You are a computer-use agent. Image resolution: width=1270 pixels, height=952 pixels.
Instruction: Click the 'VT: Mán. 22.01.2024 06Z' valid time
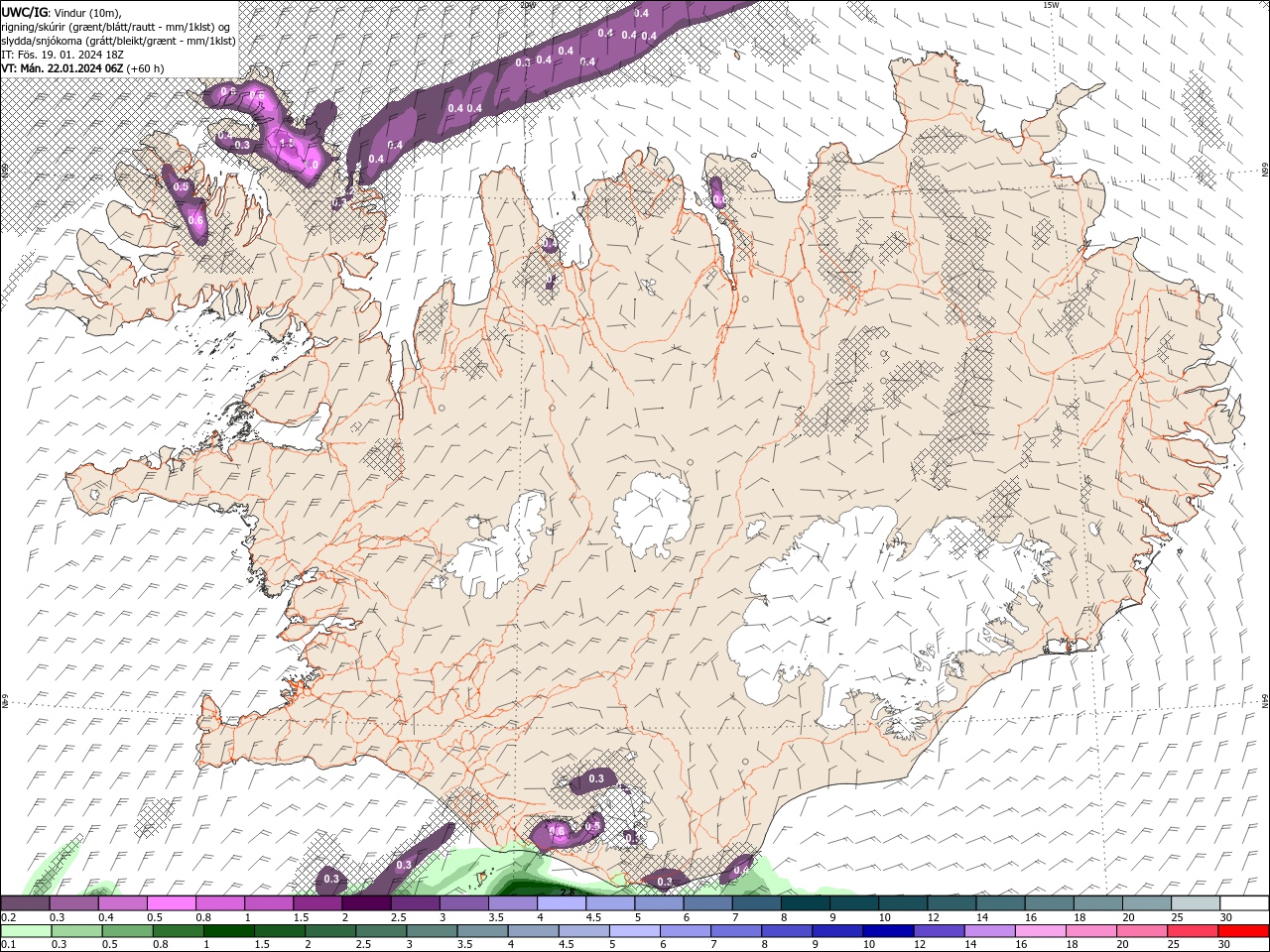point(63,68)
